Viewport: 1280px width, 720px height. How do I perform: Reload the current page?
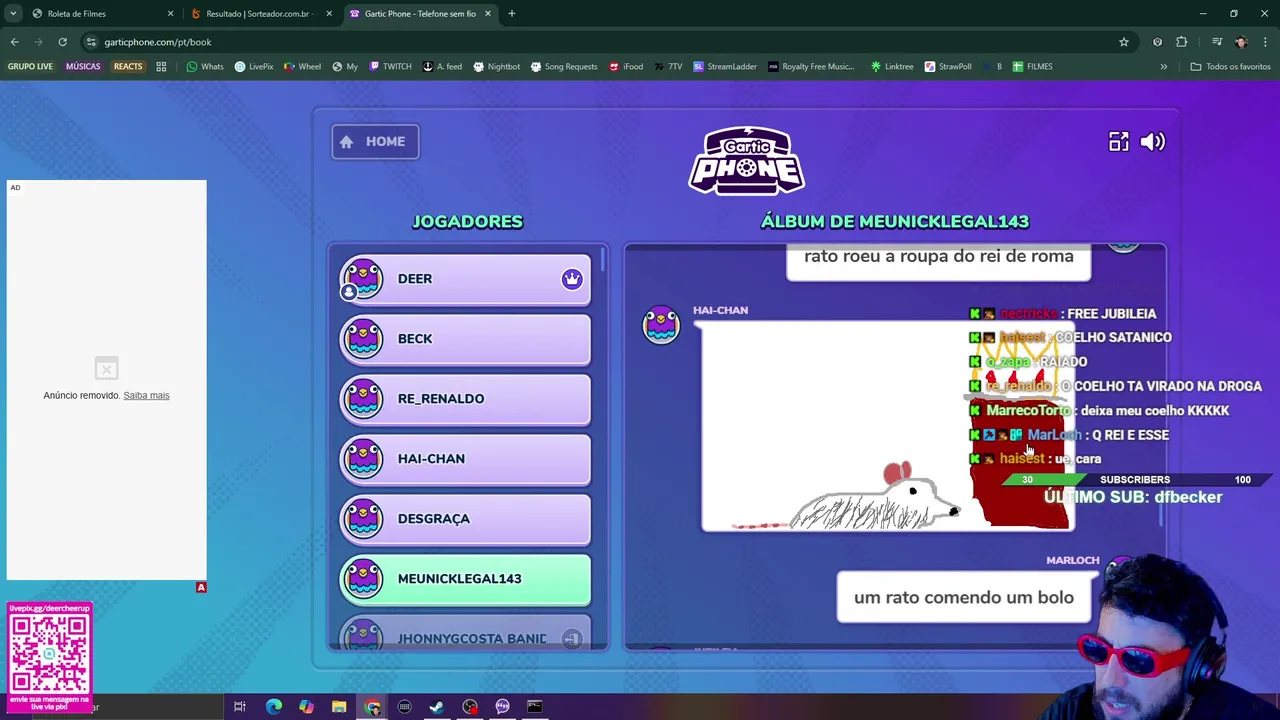click(62, 42)
